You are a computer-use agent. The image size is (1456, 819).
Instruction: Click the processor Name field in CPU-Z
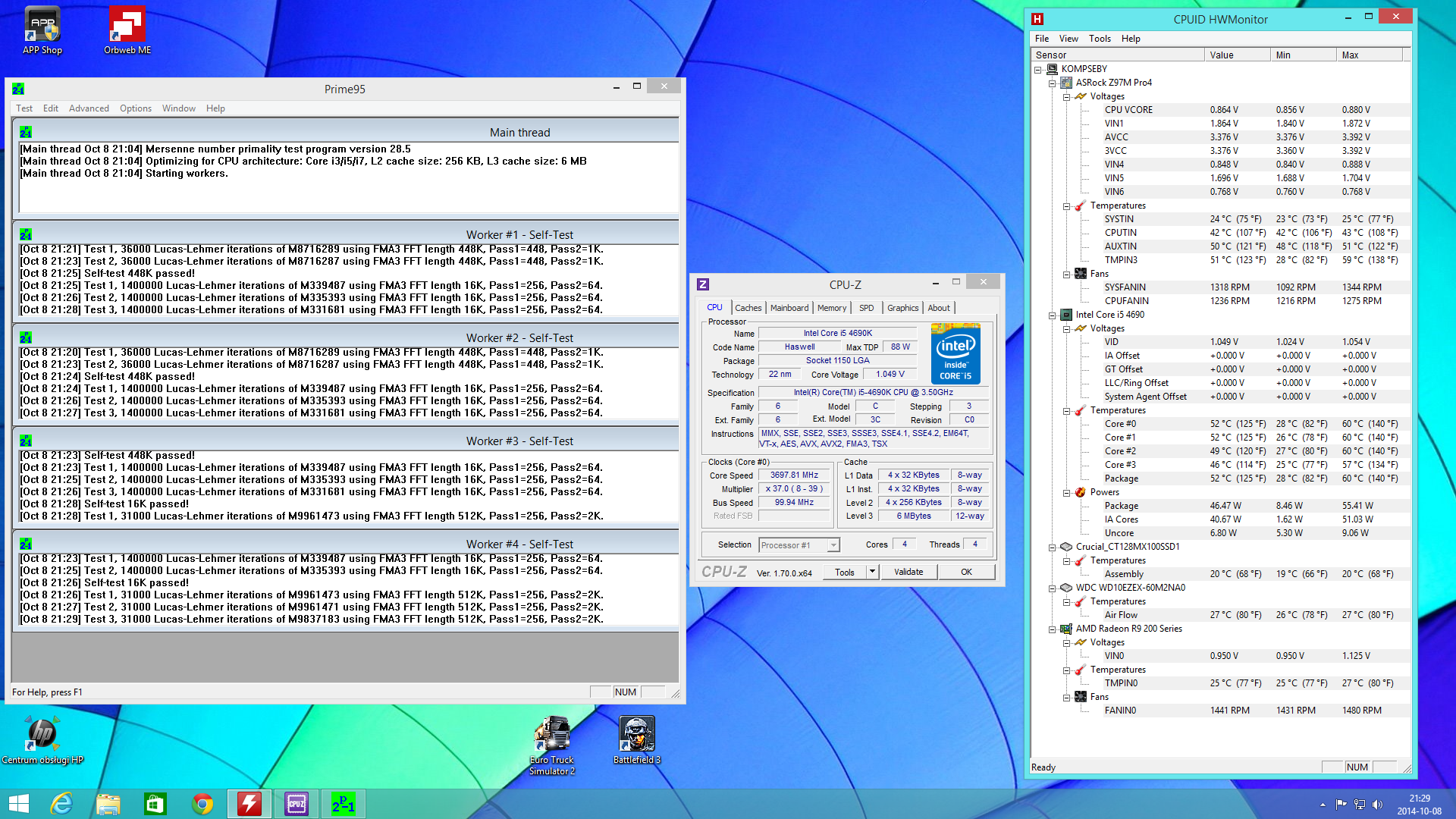point(837,333)
